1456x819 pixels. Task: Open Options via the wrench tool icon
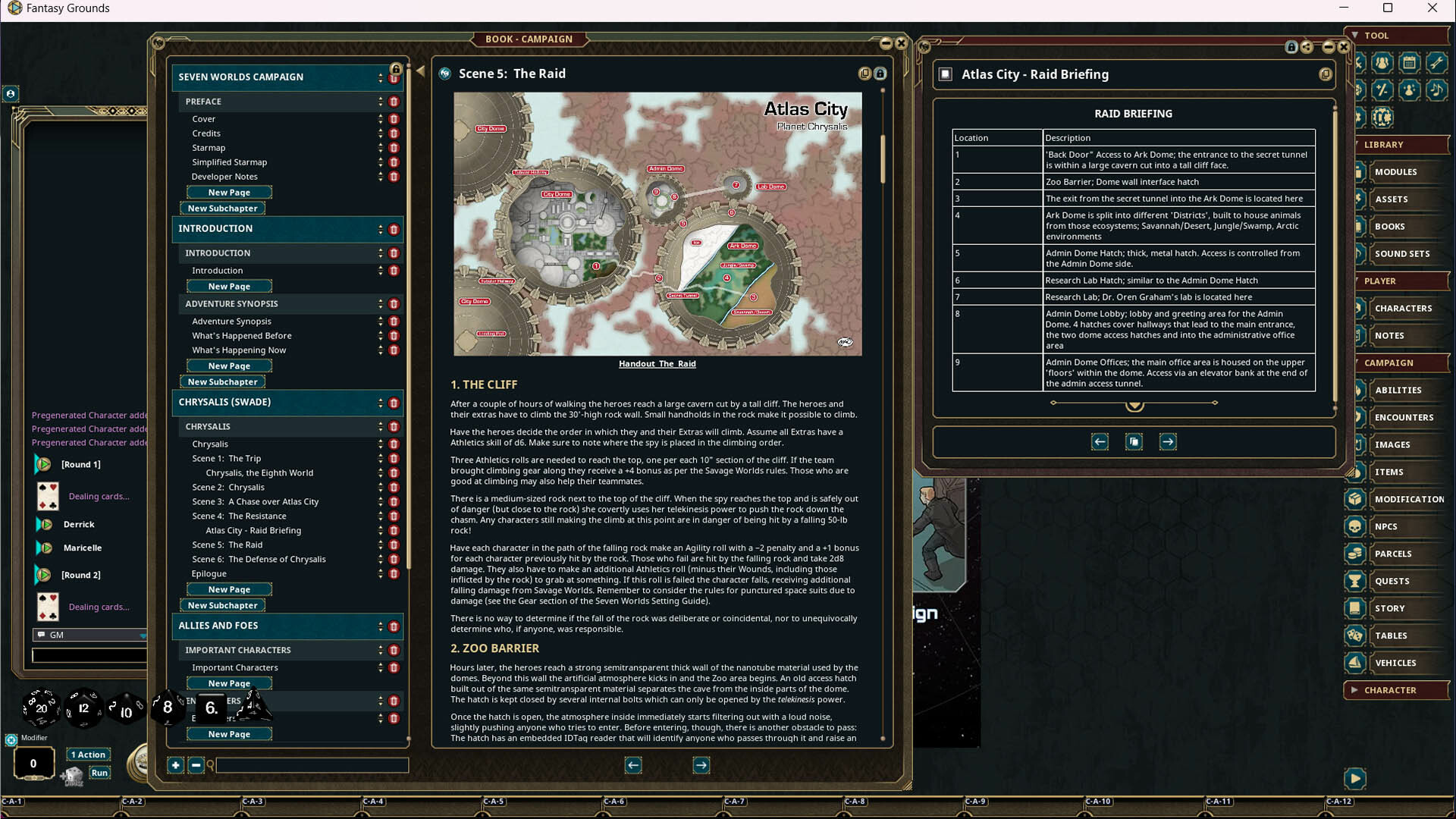pyautogui.click(x=1437, y=63)
